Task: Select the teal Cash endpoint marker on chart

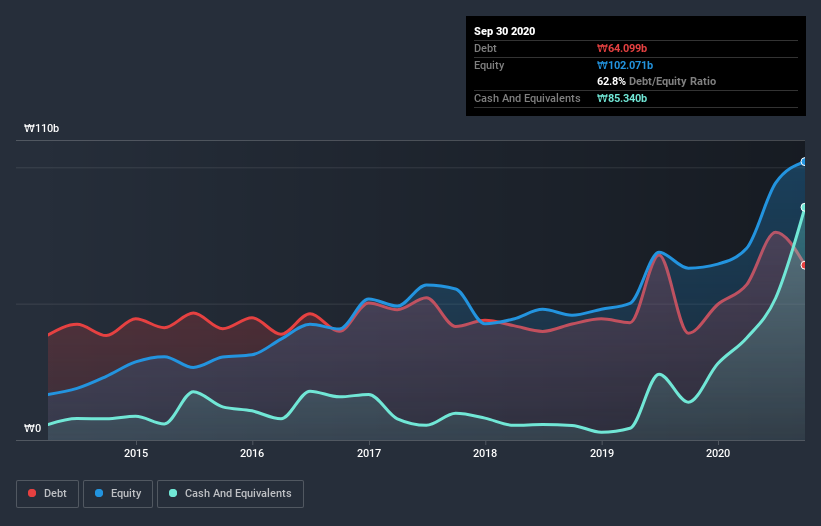Action: (x=804, y=207)
